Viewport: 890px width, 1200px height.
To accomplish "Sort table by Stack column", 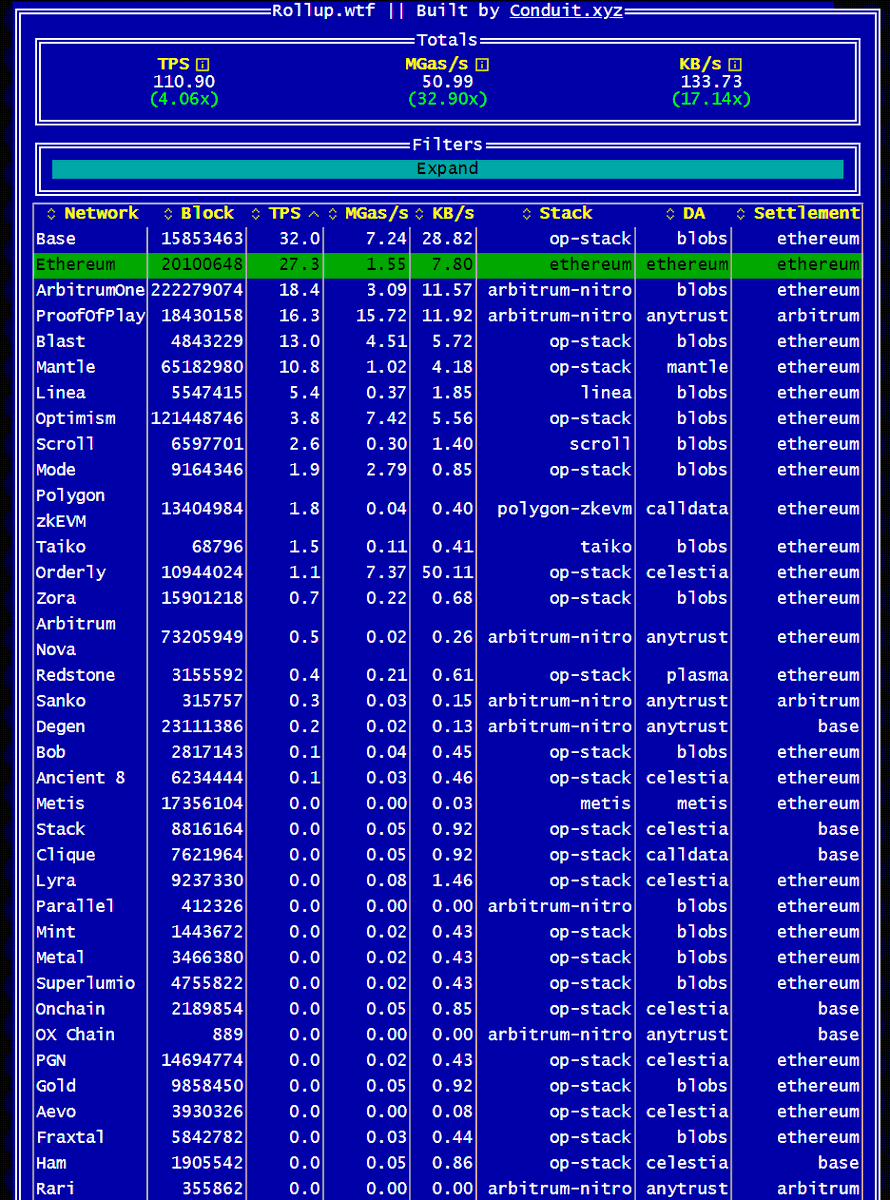I will (x=556, y=213).
